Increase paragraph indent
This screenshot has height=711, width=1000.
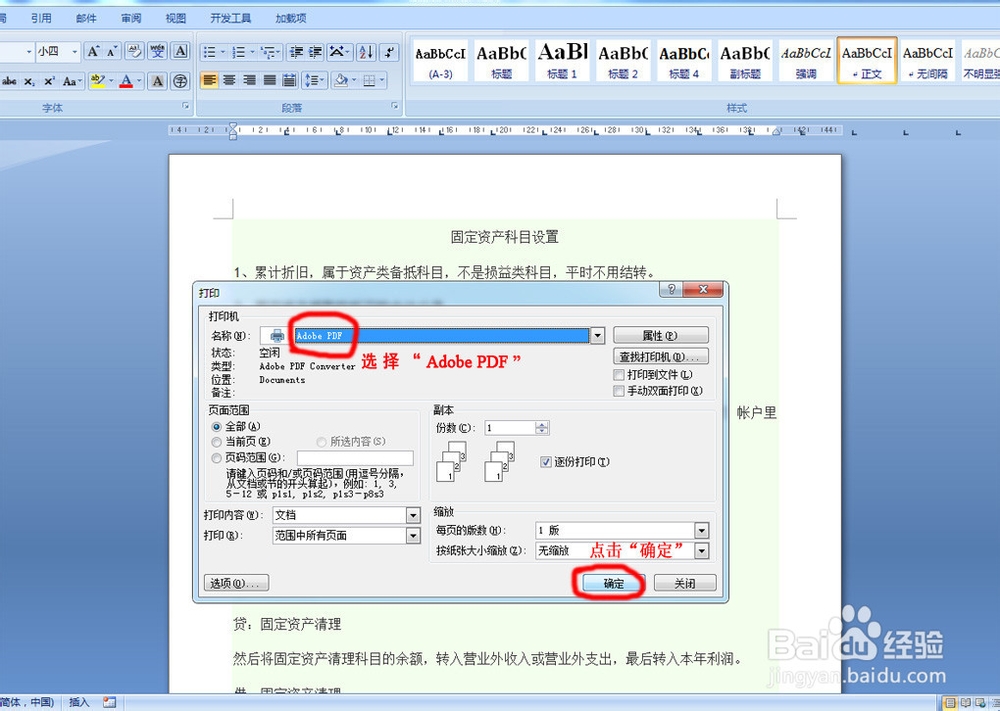pyautogui.click(x=316, y=52)
